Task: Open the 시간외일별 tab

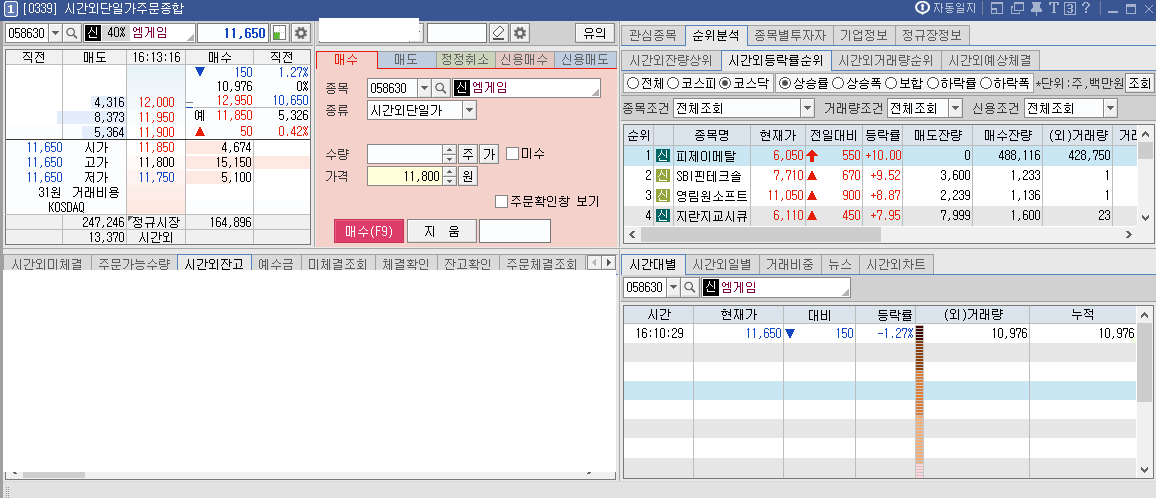Action: point(722,264)
